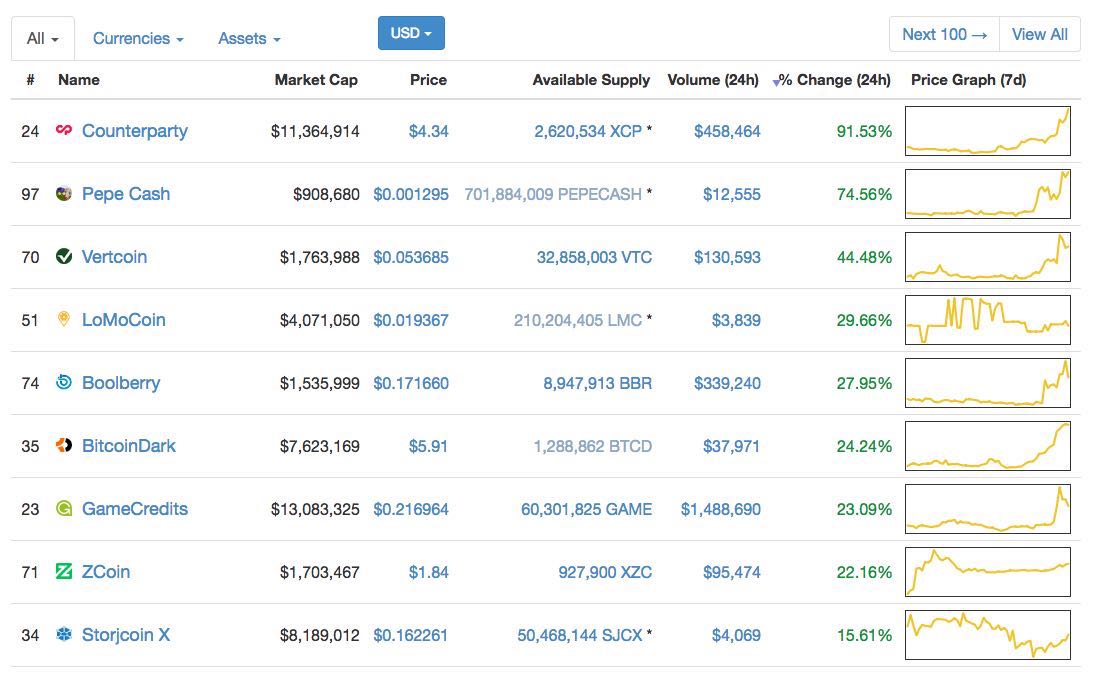The height and width of the screenshot is (673, 1104).
Task: Click the ZCoin green Z logo icon
Action: tap(64, 571)
